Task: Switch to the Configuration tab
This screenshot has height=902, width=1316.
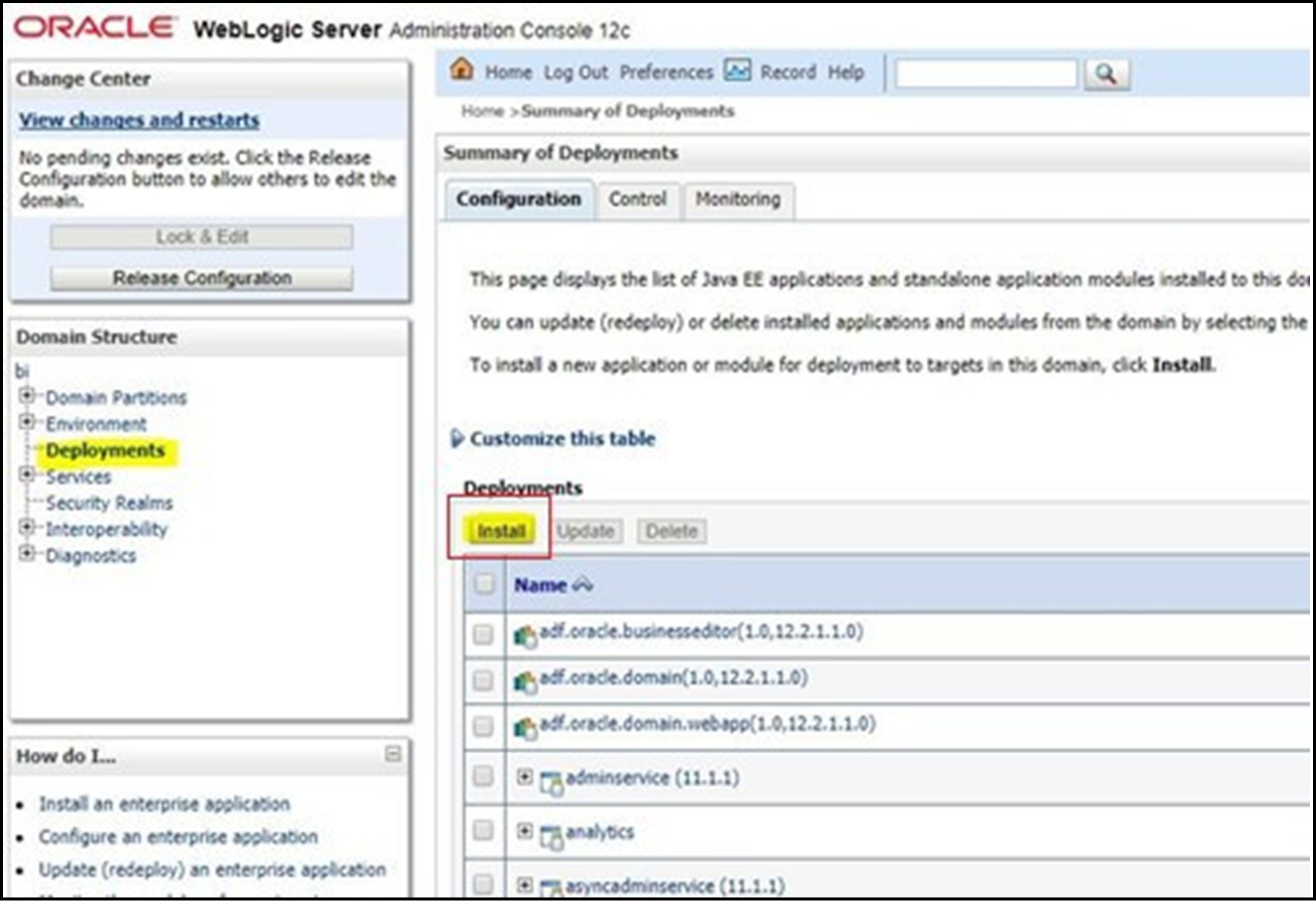Action: tap(519, 200)
